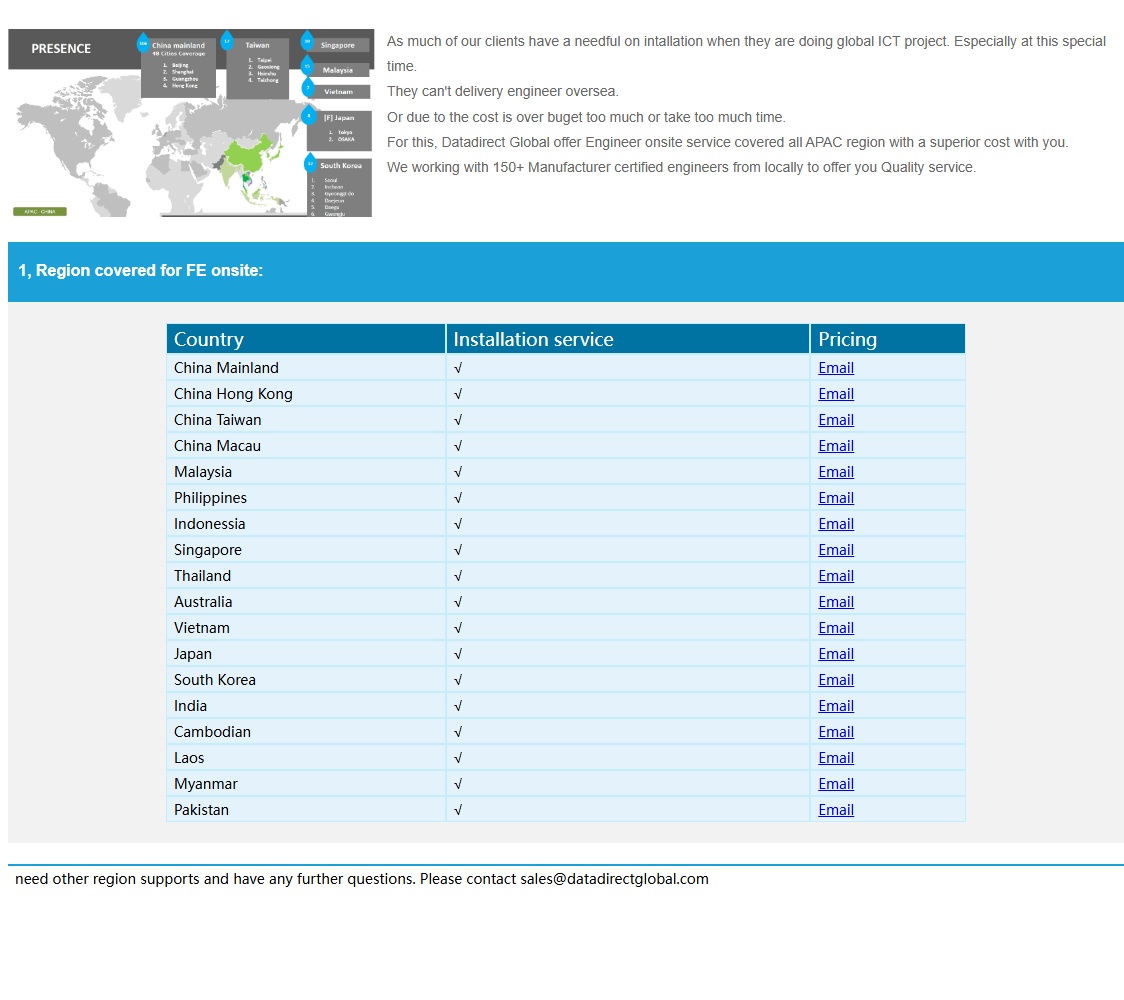Click the China Taiwan Email link
This screenshot has height=1000, width=1124.
tap(836, 419)
